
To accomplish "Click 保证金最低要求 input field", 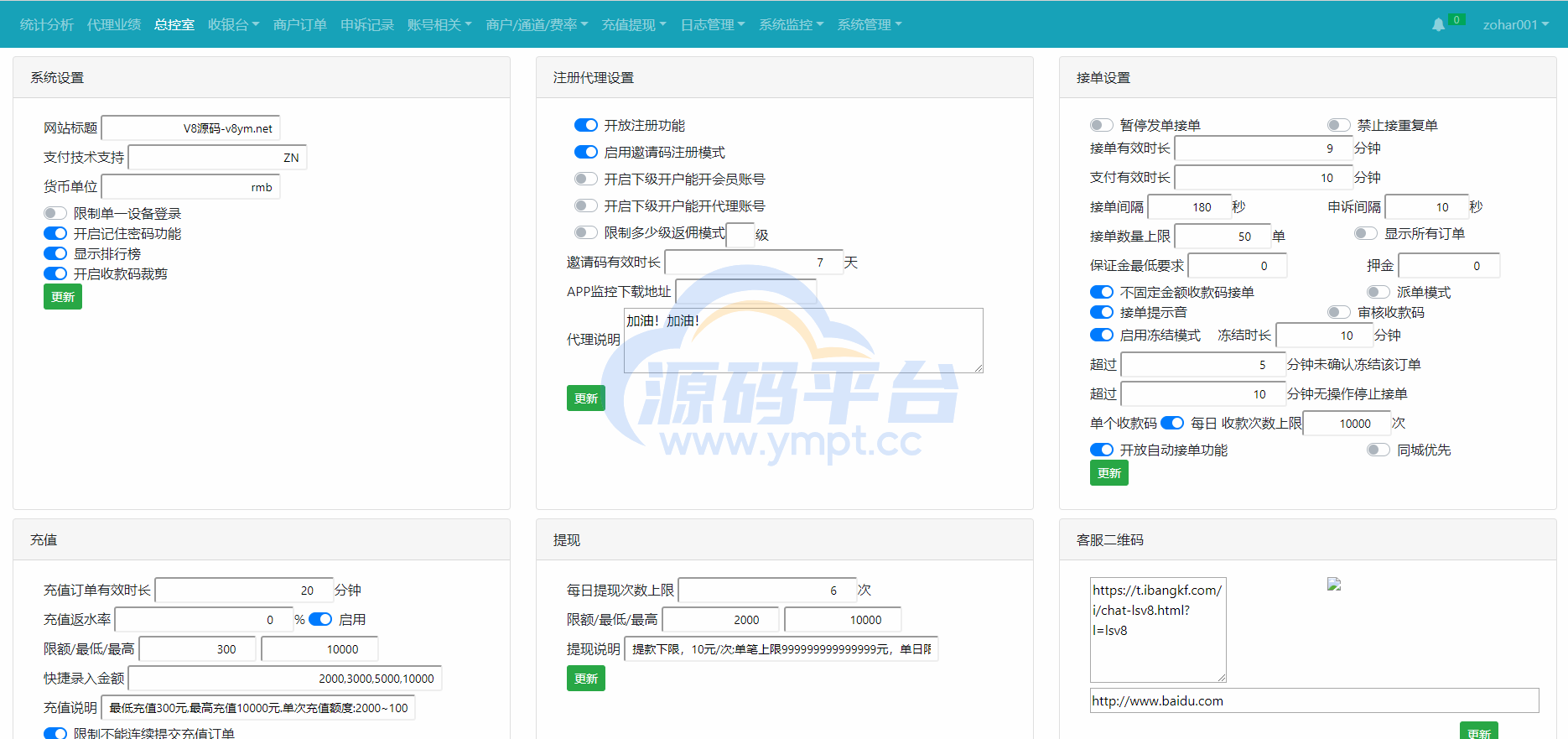I will point(1237,266).
